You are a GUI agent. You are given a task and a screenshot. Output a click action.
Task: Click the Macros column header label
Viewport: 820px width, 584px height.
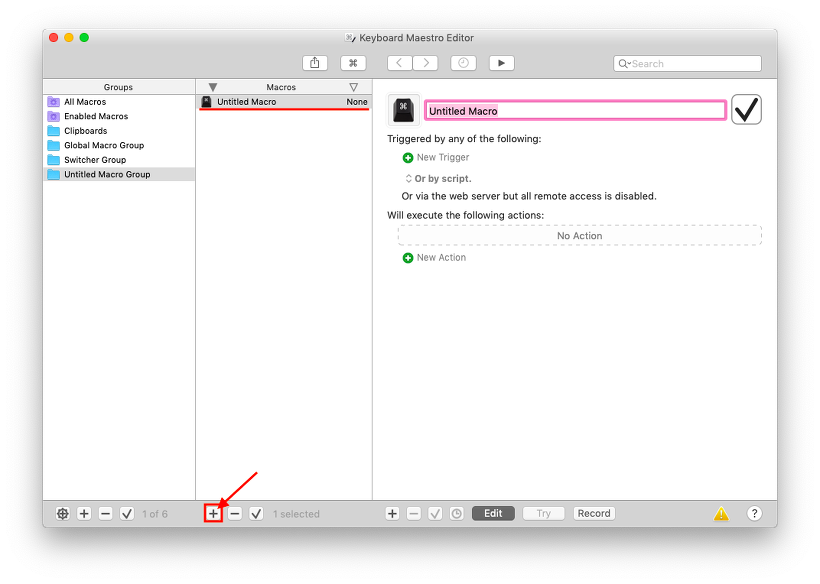click(281, 87)
